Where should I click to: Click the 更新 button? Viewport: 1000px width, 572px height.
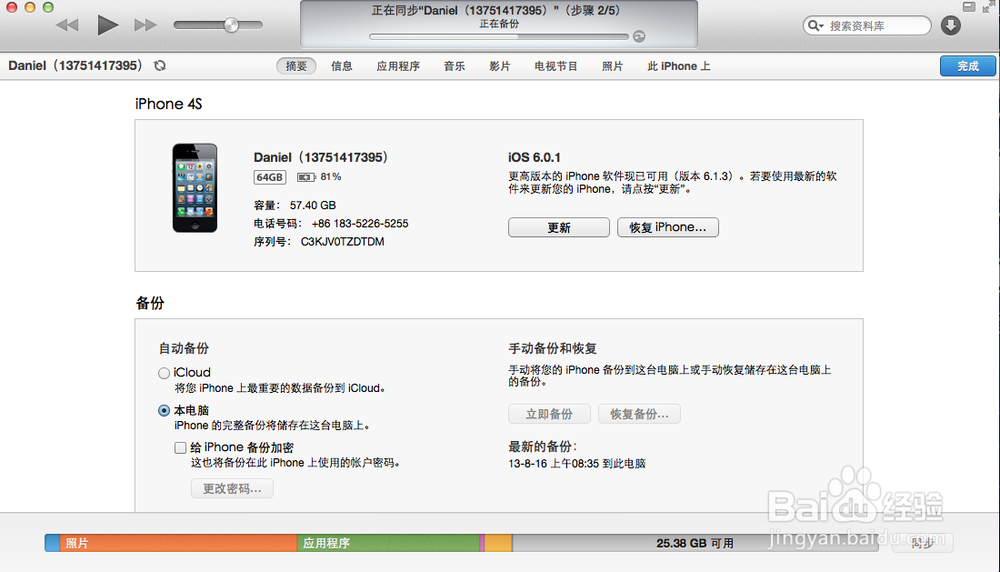pos(559,227)
